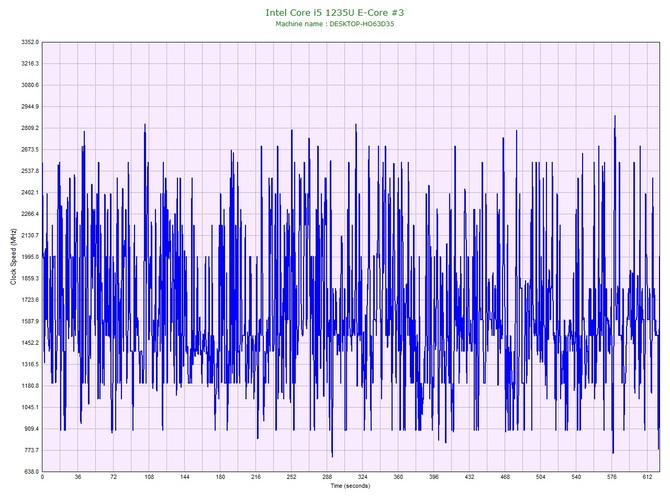Click the 909.4 y-axis value

click(x=31, y=429)
